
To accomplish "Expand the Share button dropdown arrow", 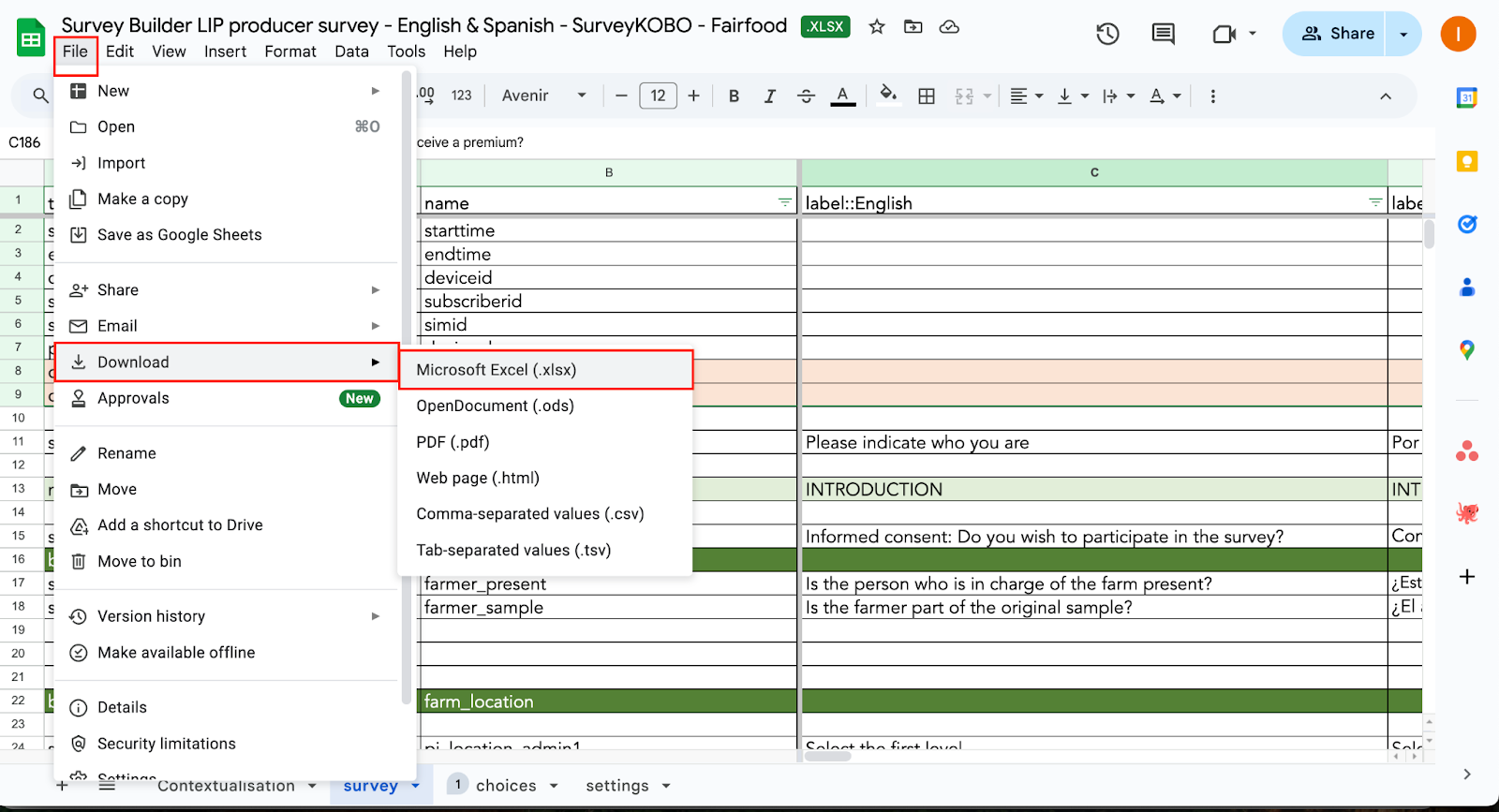I will pyautogui.click(x=1403, y=34).
